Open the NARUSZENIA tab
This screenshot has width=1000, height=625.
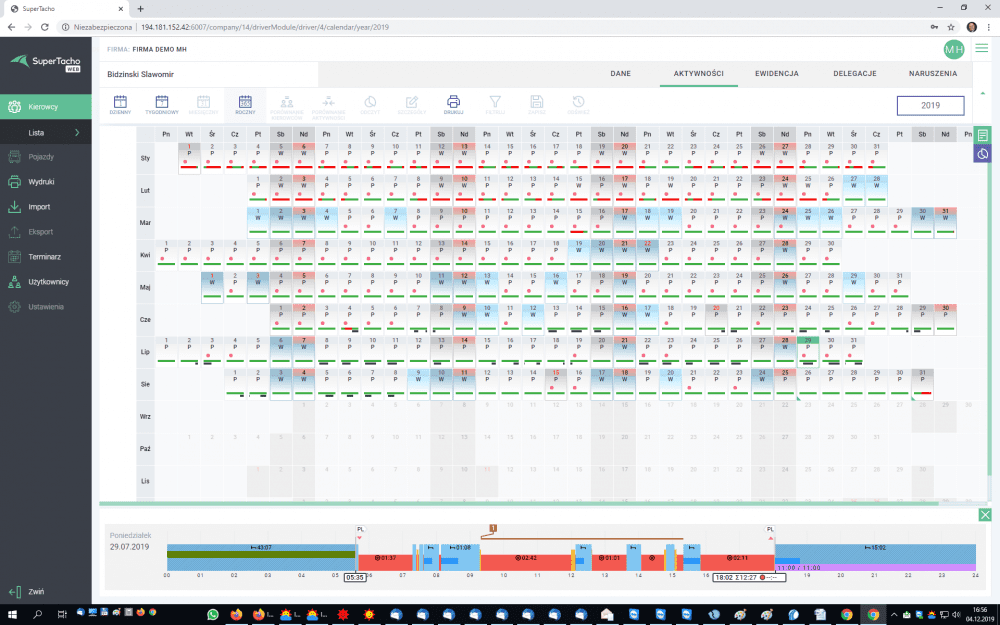933,74
